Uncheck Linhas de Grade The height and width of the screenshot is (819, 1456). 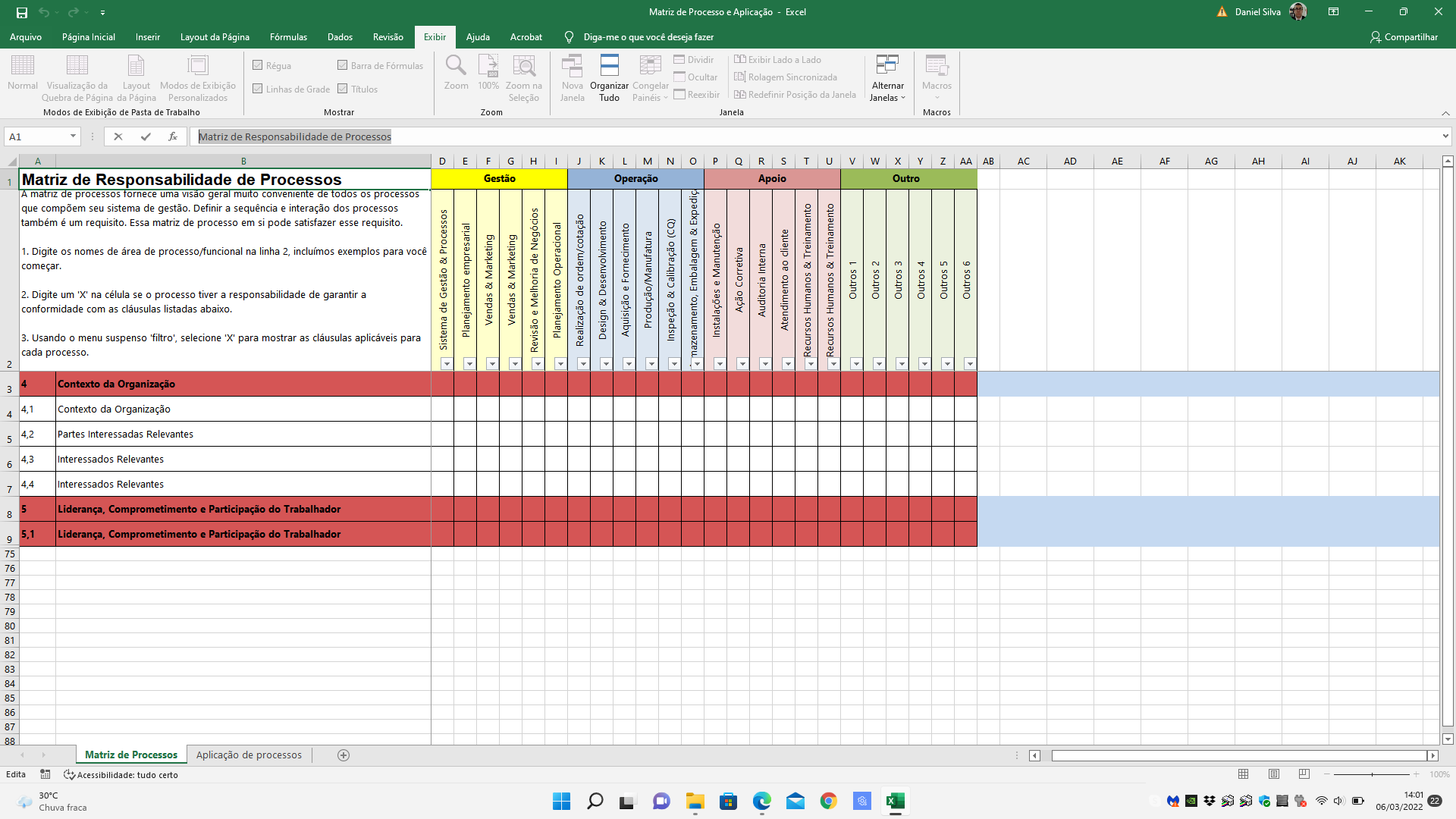258,89
